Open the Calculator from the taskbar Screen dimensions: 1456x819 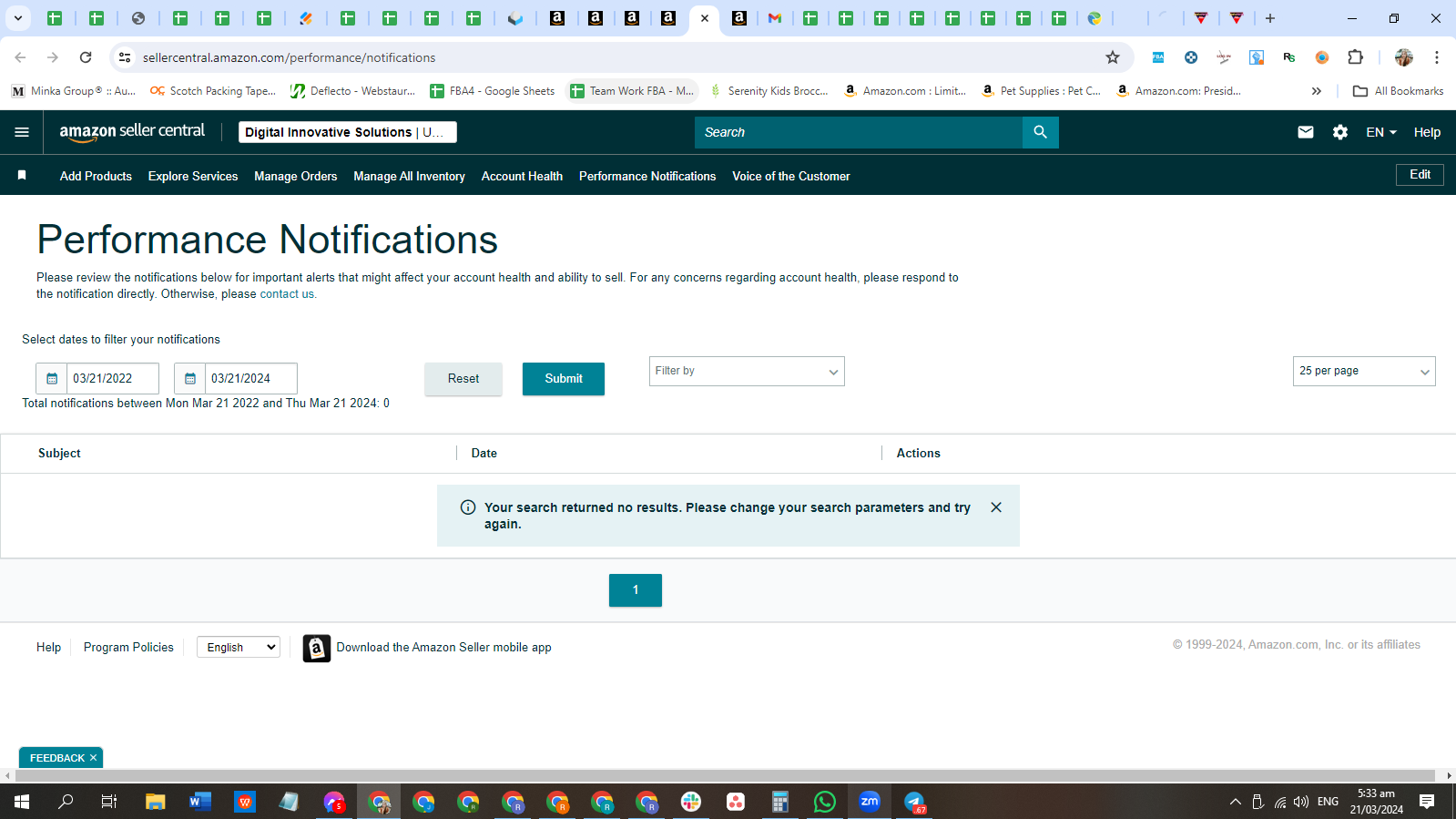[780, 802]
